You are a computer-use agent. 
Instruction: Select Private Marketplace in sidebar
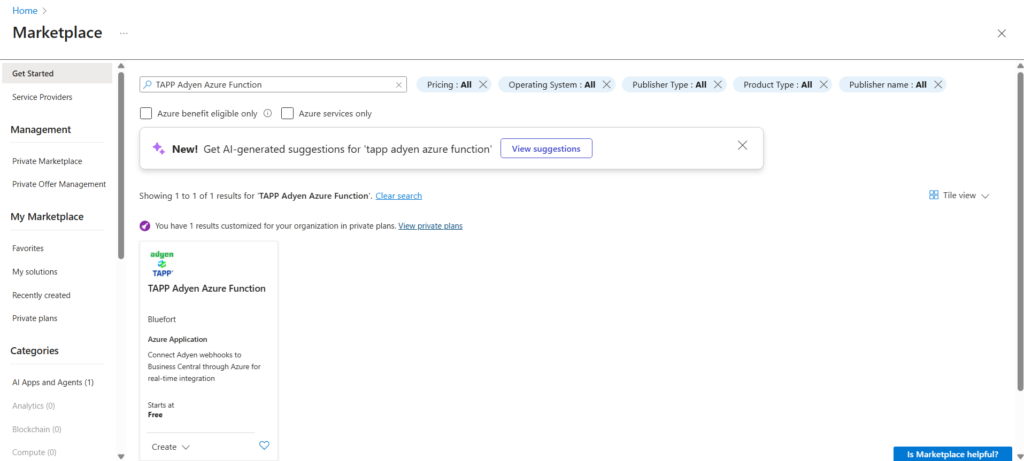47,161
